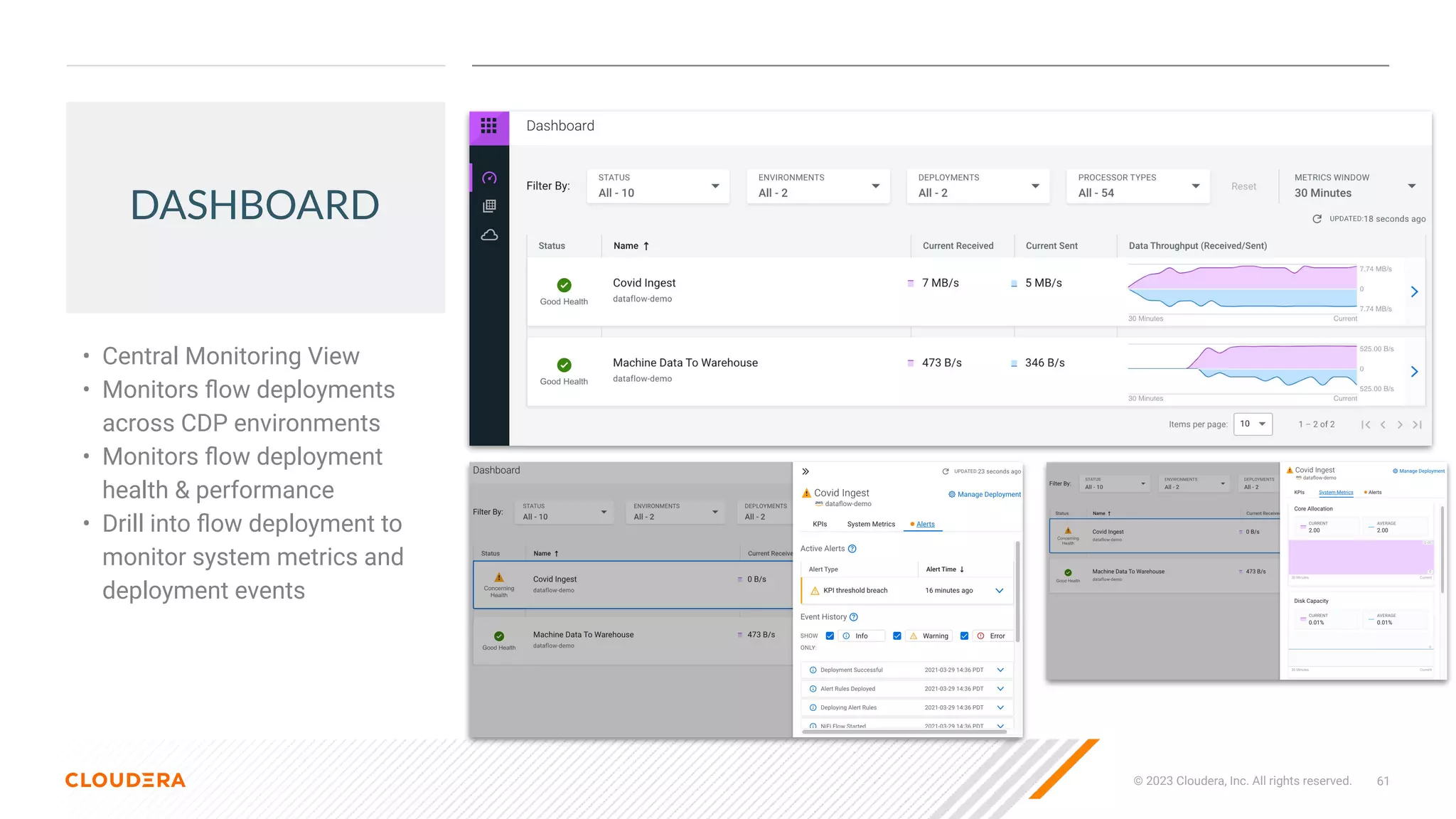Click the refresh icon beside 'UPDATED:18 seconds ago'
Viewport: 1456px width, 819px height.
(x=1317, y=219)
